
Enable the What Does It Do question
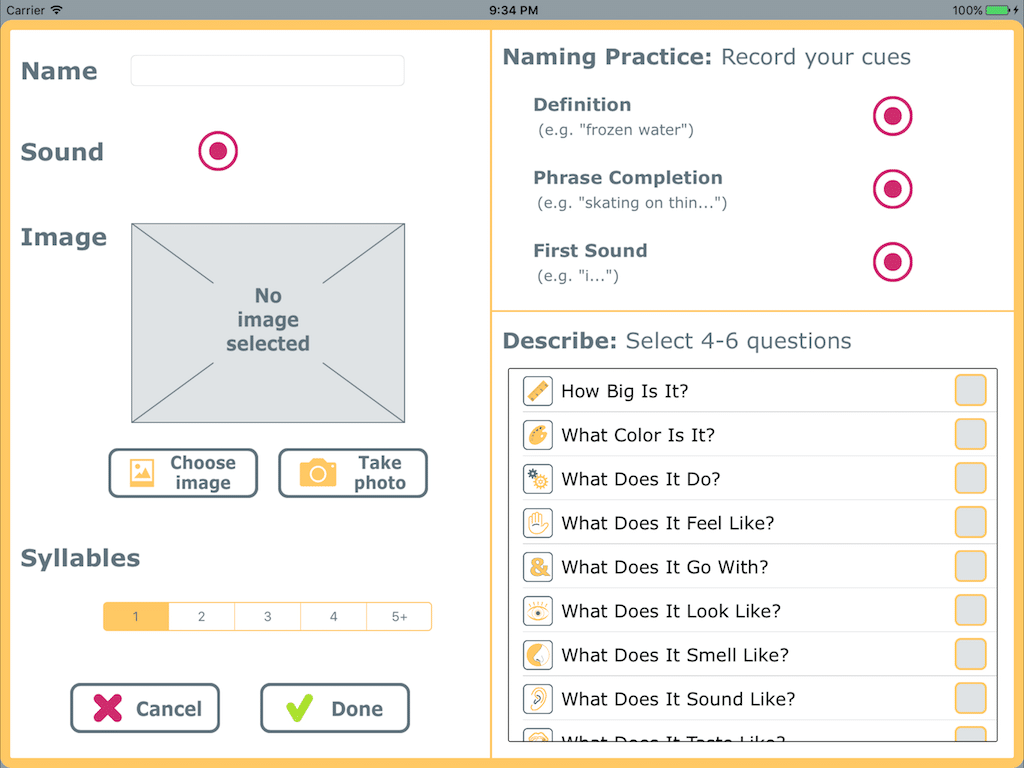click(x=970, y=478)
